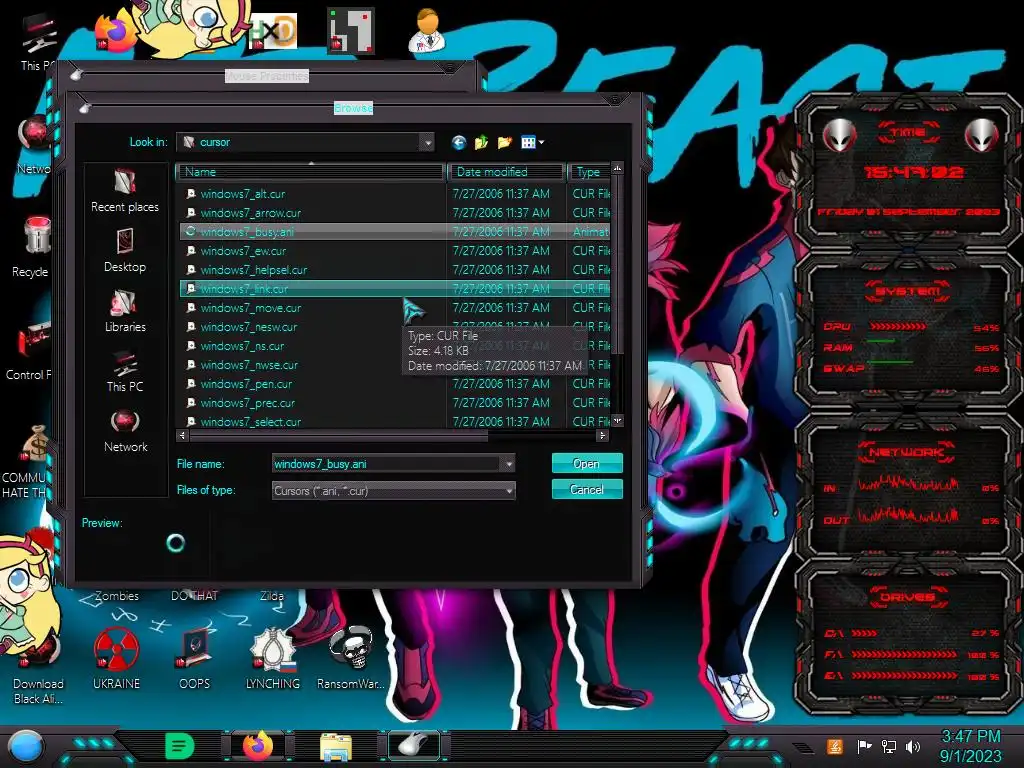1024x768 pixels.
Task: Open the HxD desktop icon
Action: coord(273,31)
